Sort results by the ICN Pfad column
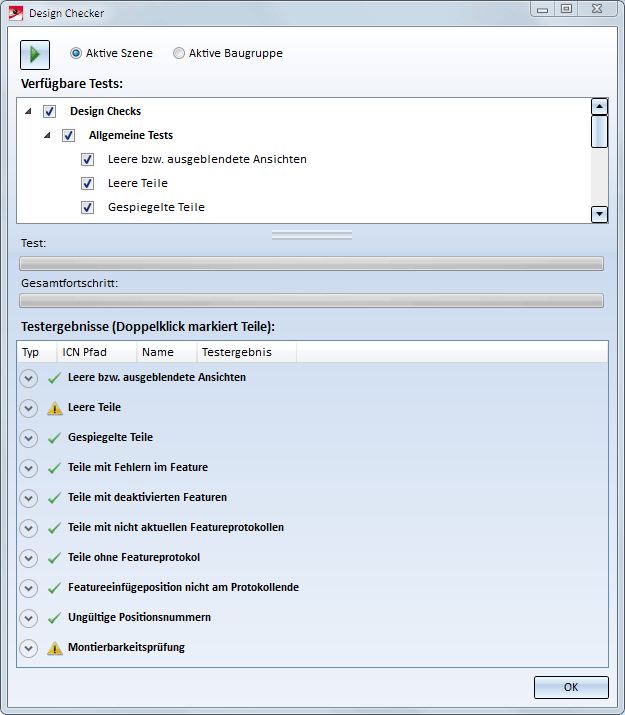625x715 pixels. tap(84, 352)
